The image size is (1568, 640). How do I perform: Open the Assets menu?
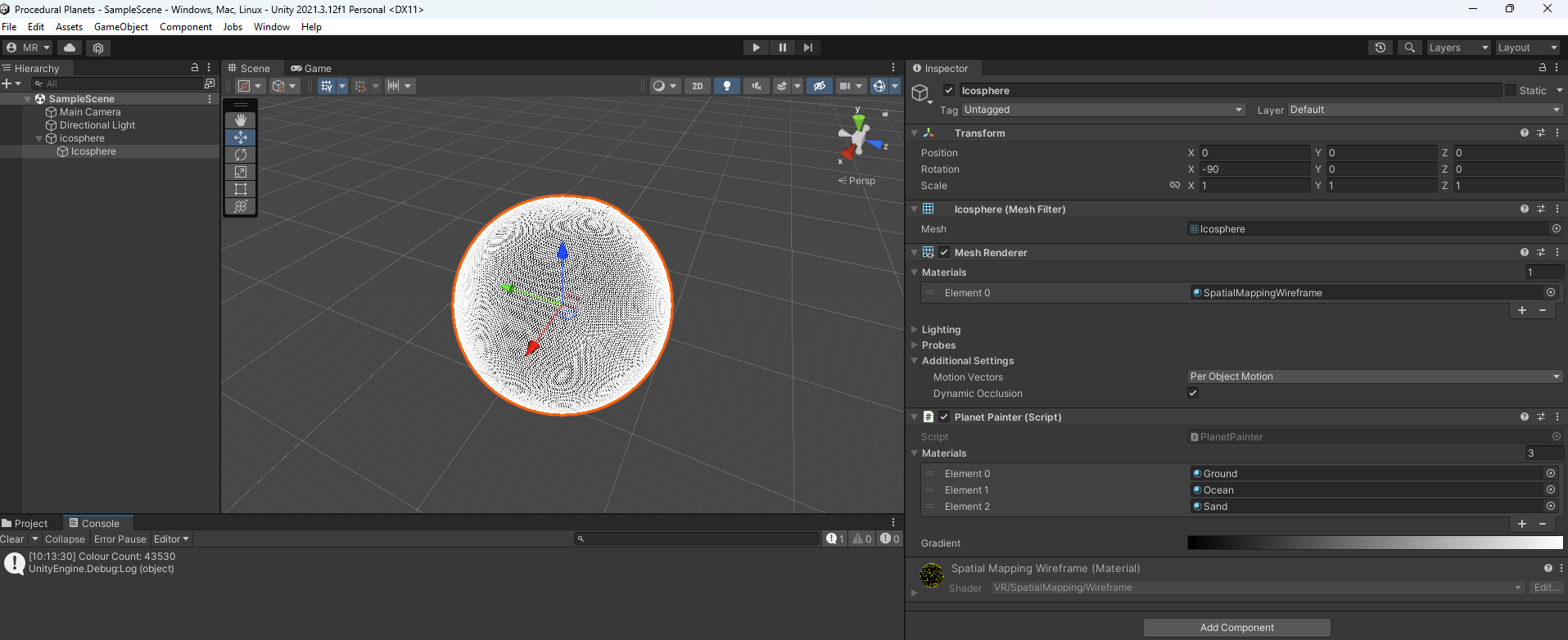point(69,27)
